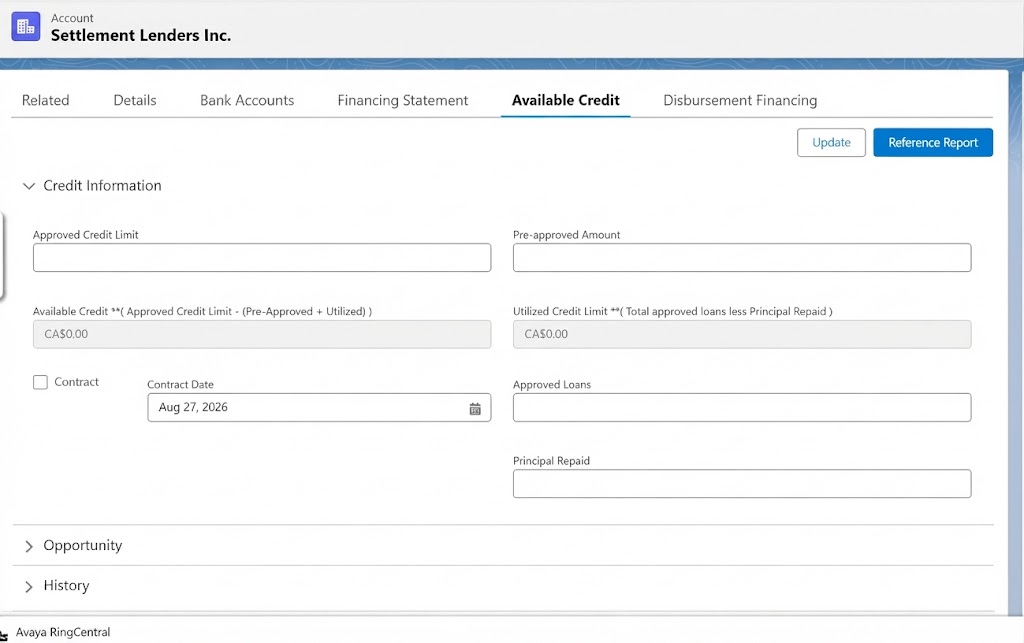Image resolution: width=1024 pixels, height=643 pixels.
Task: Click into the Principal Repaid field
Action: [742, 484]
